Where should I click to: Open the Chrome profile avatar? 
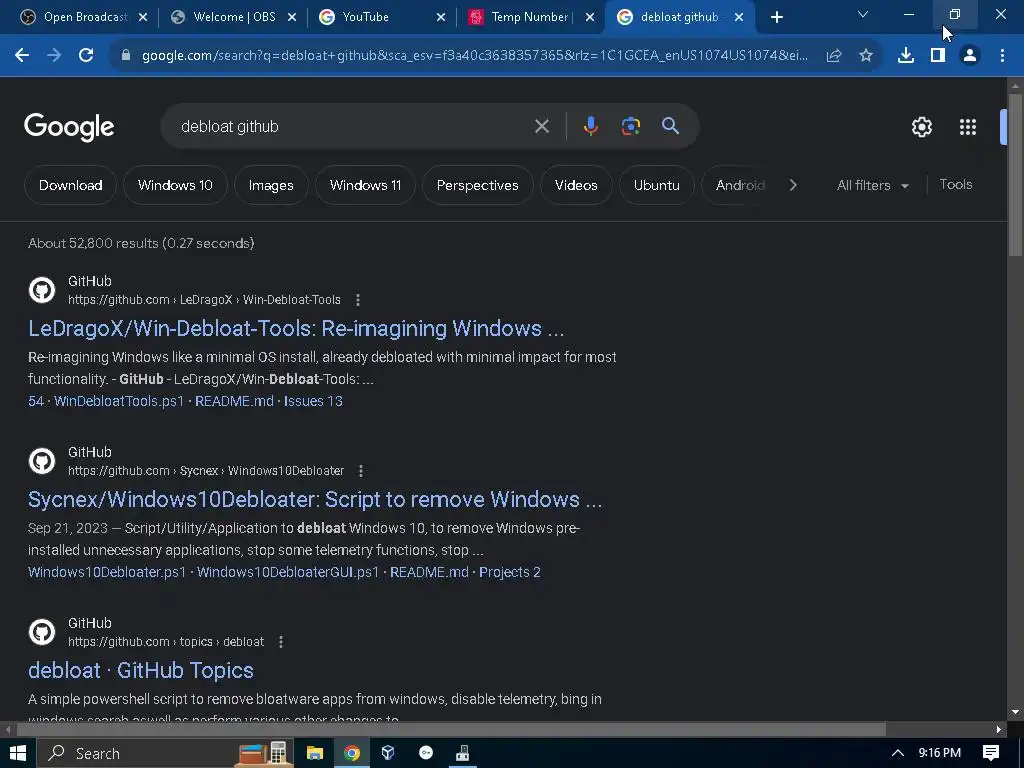970,56
